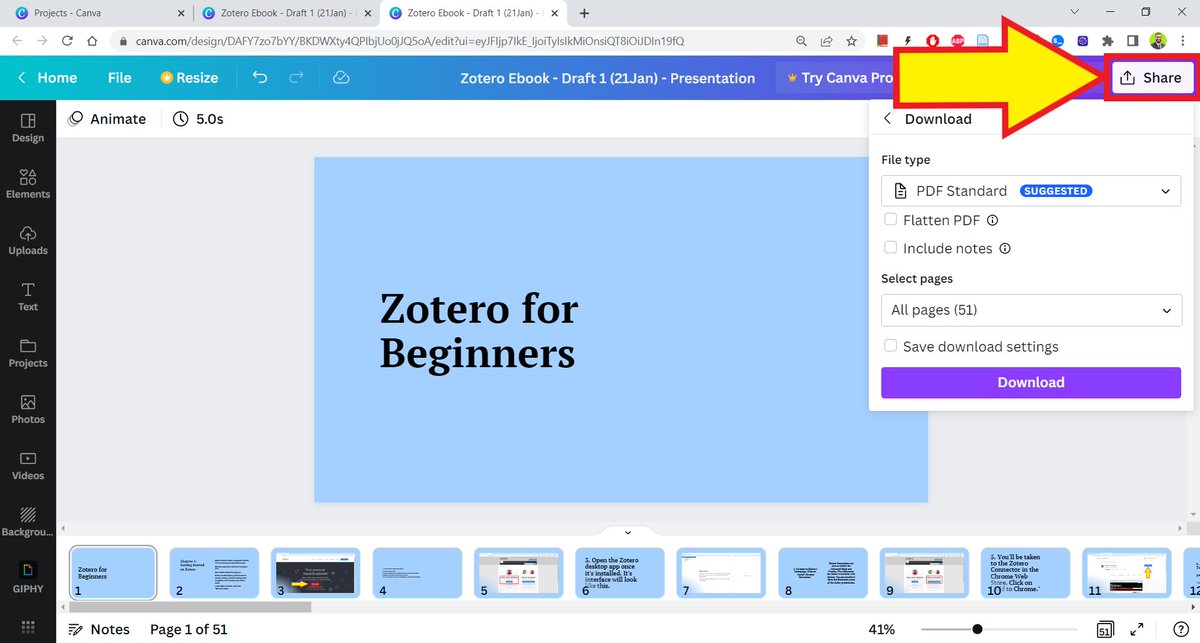Open the File menu

119,78
